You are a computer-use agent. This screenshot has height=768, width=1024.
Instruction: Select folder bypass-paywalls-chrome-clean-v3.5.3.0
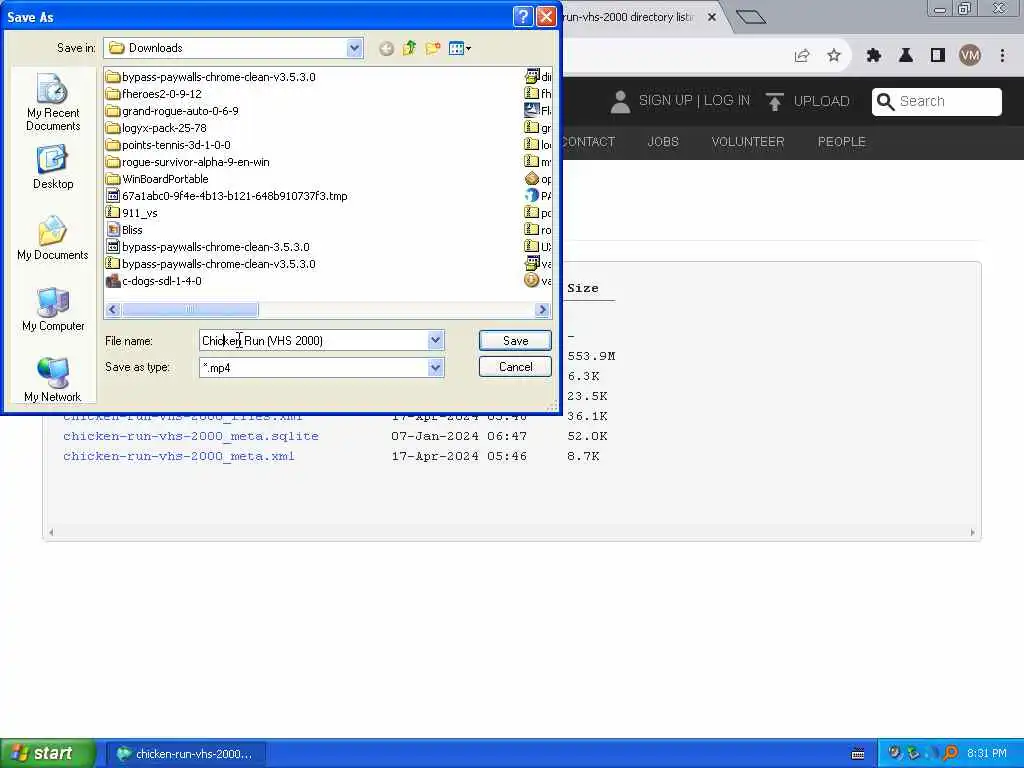coord(211,77)
